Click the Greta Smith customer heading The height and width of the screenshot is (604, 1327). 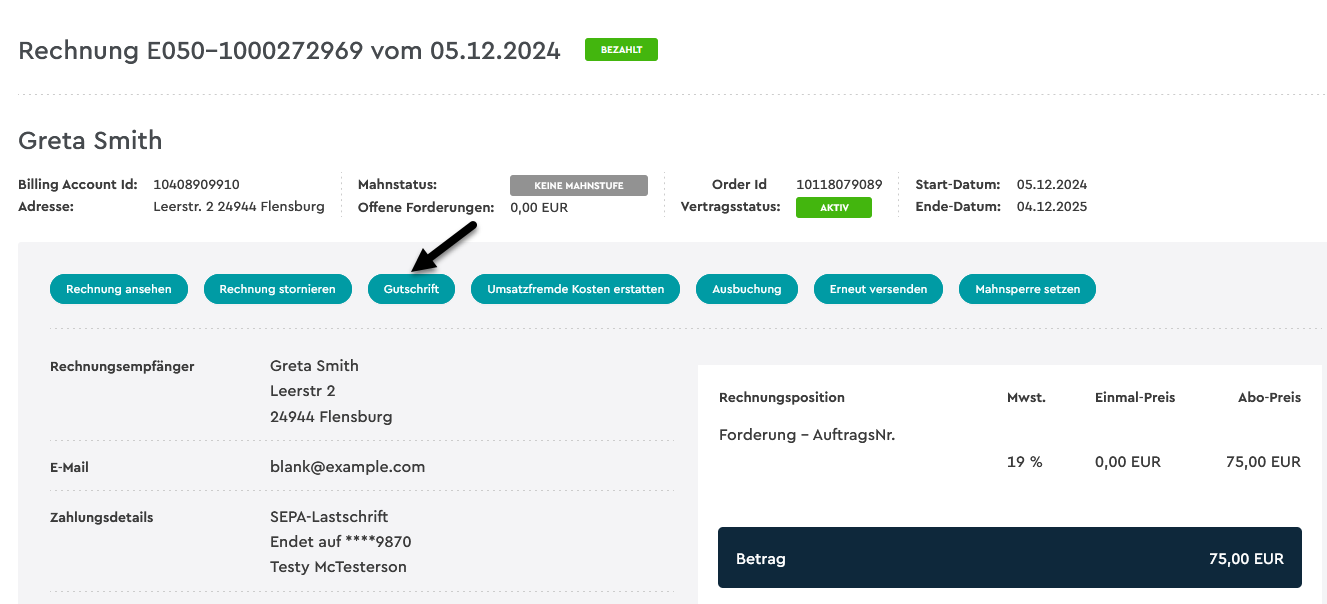[x=90, y=140]
